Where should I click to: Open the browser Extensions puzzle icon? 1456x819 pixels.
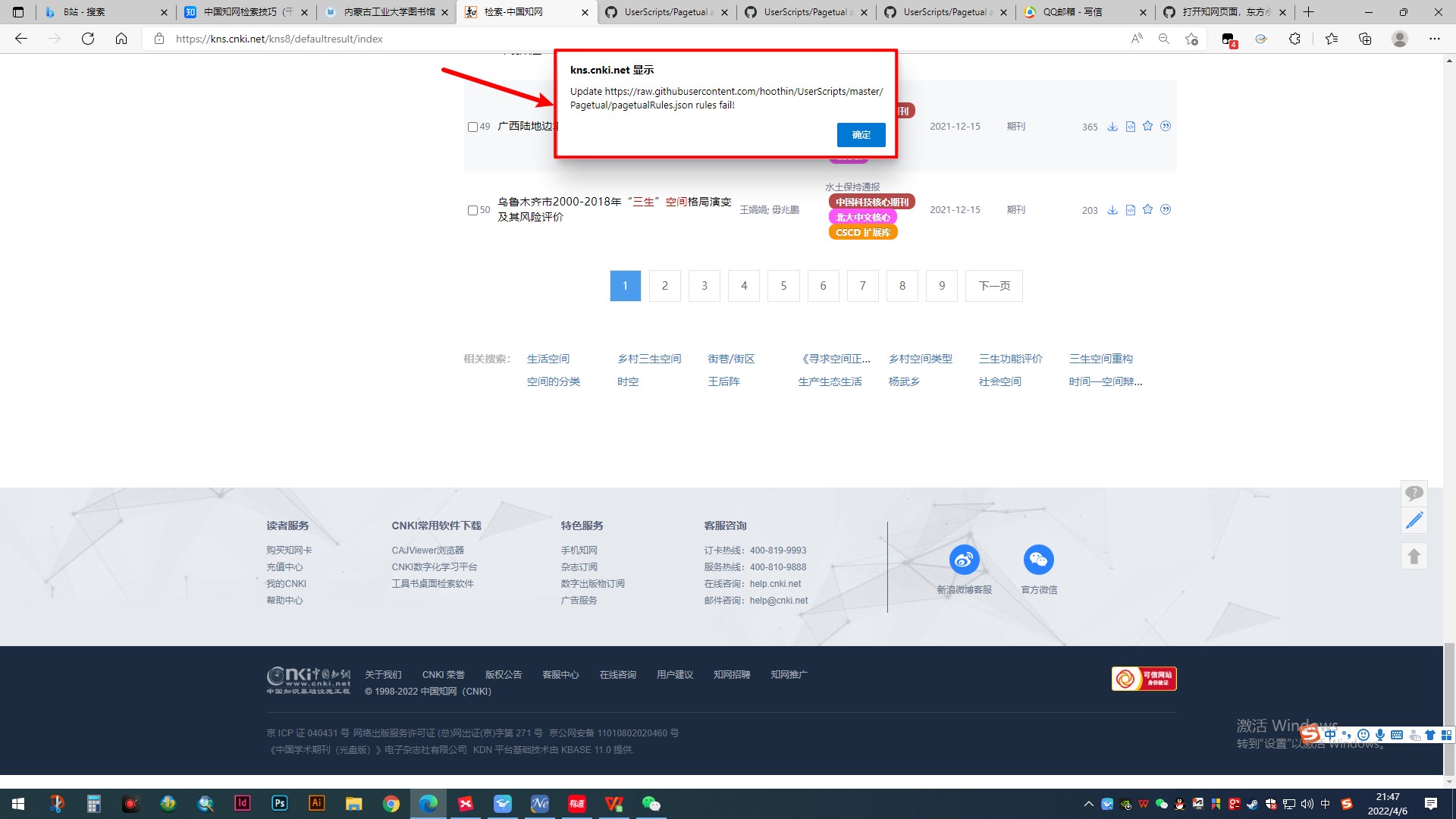[x=1295, y=39]
